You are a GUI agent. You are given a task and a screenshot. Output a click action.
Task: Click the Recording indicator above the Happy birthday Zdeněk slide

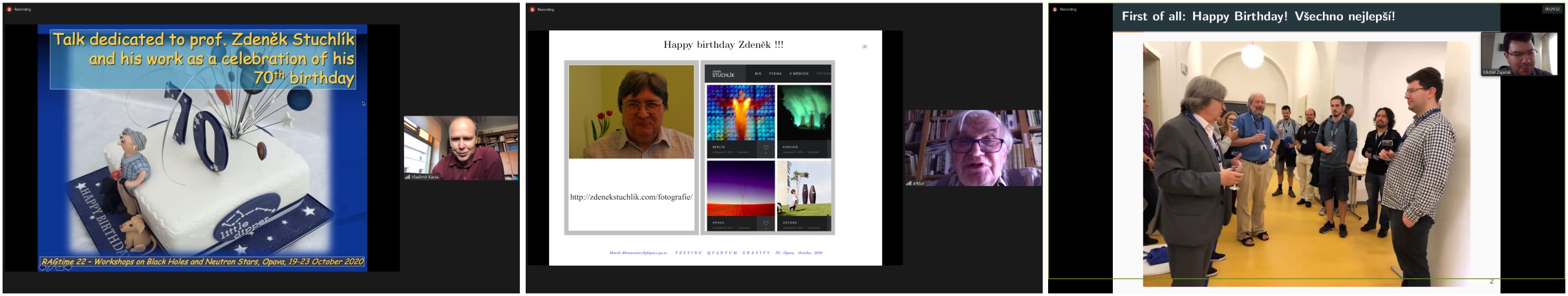[x=542, y=9]
